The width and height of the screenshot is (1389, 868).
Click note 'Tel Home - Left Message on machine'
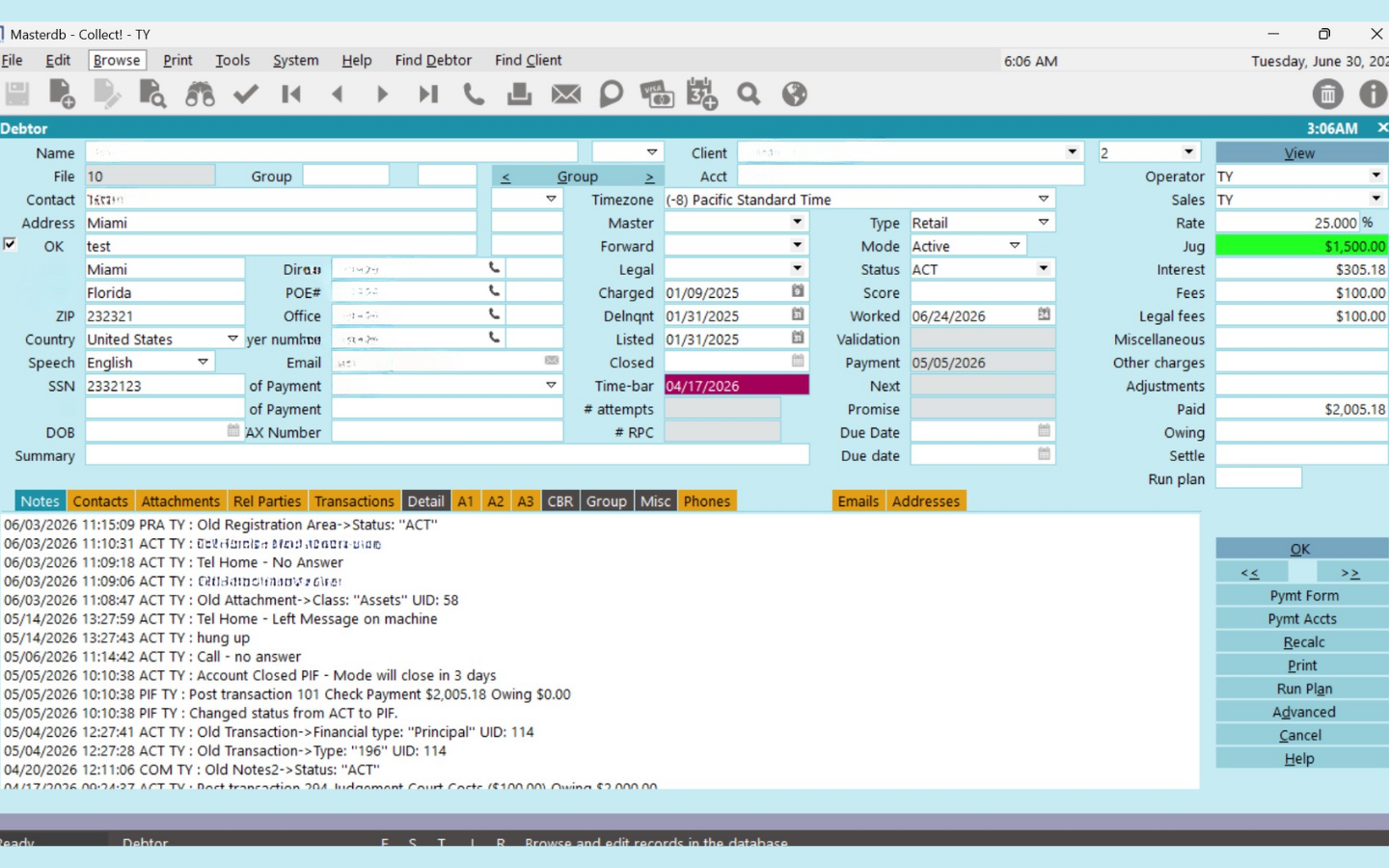[x=317, y=619]
